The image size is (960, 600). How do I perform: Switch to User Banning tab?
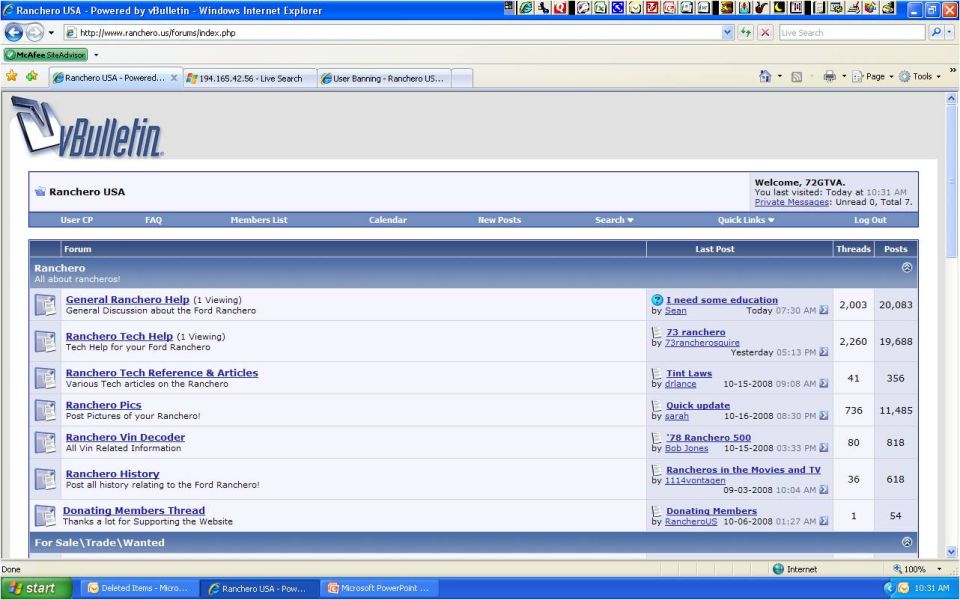(x=384, y=78)
